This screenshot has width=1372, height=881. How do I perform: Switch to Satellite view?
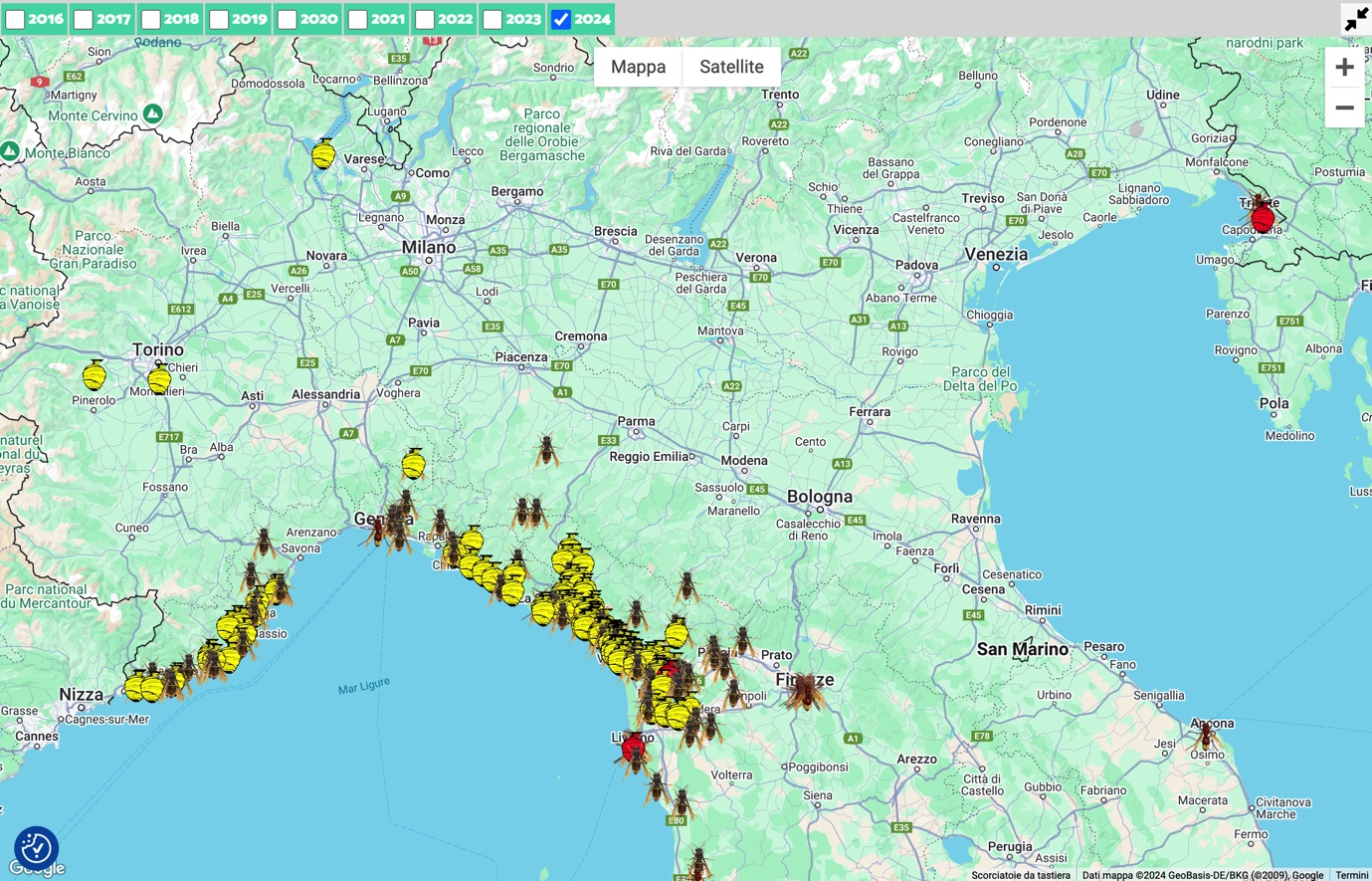tap(731, 67)
